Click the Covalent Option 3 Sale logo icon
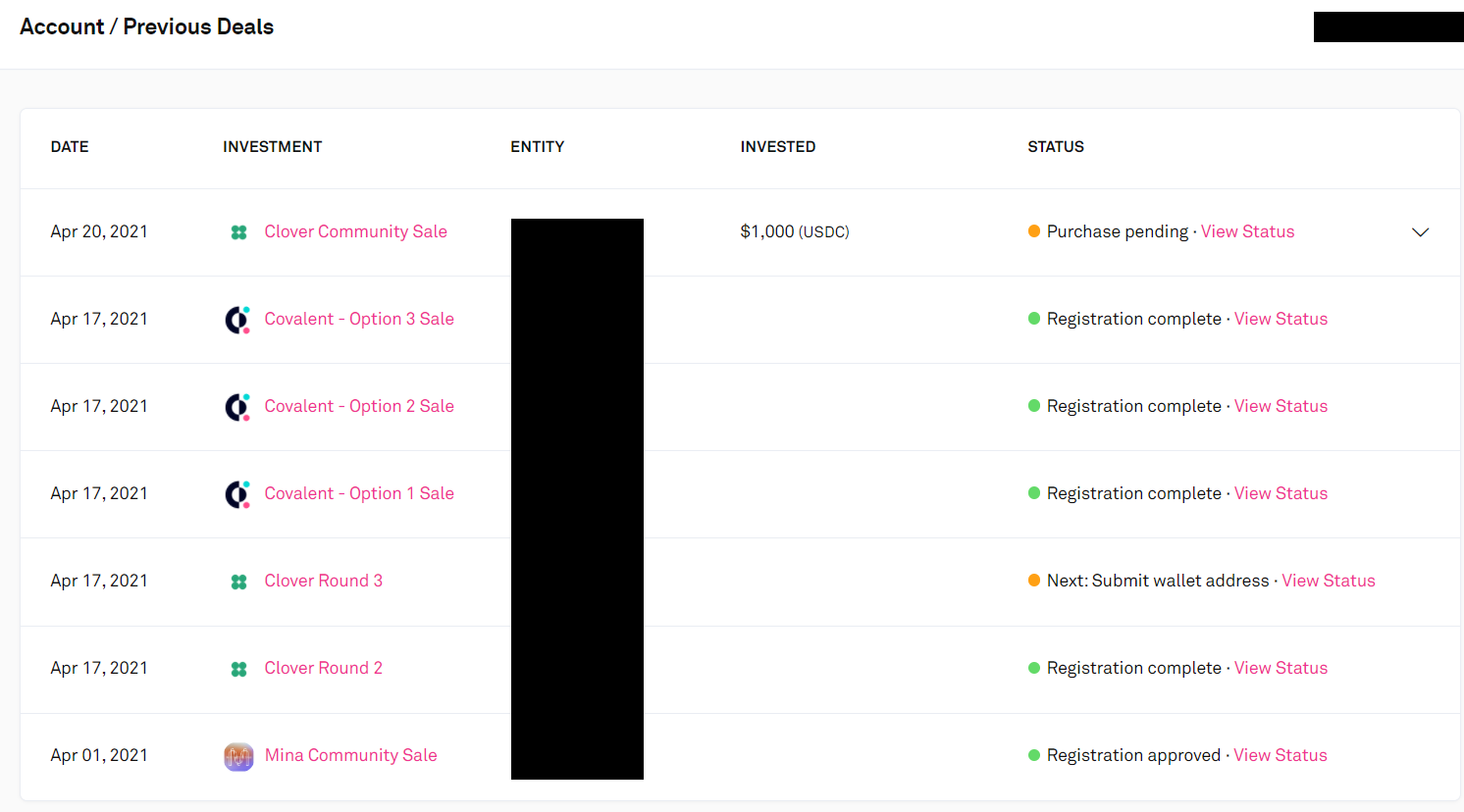The image size is (1464, 812). [238, 320]
